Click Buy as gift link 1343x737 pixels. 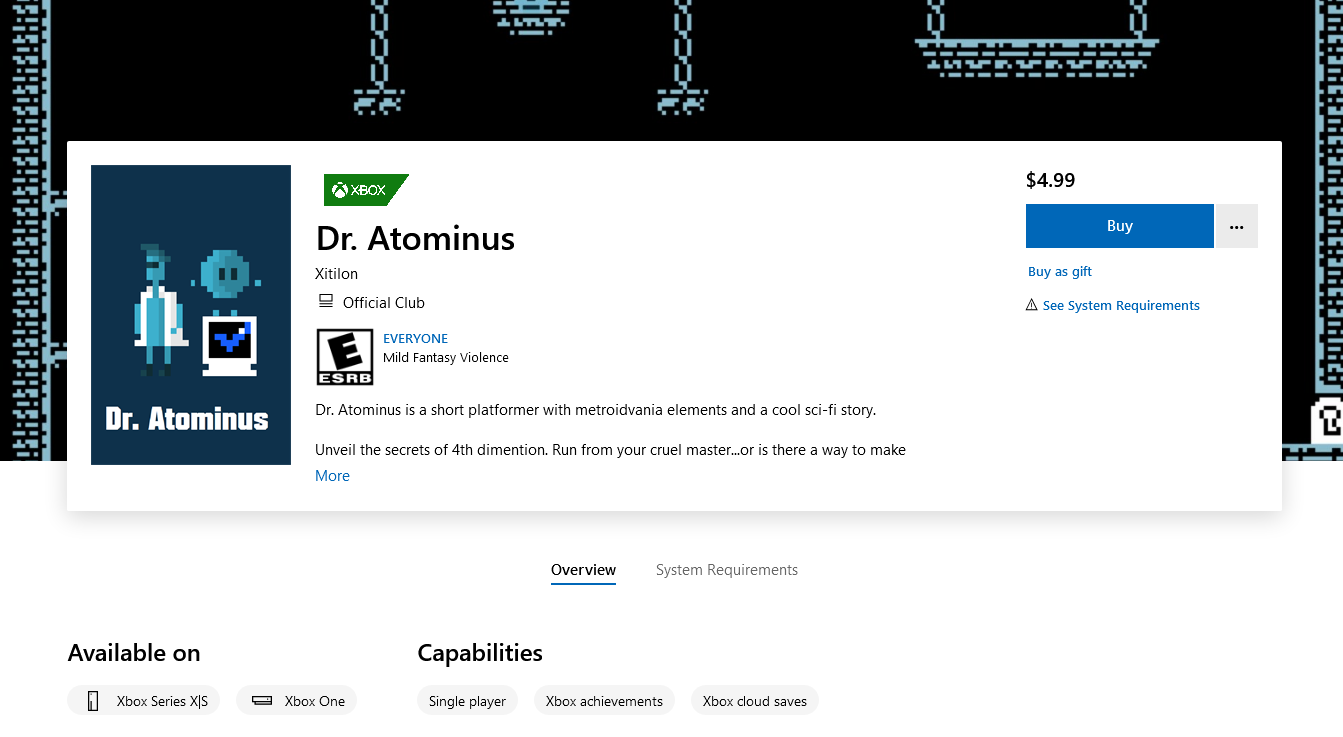tap(1060, 272)
